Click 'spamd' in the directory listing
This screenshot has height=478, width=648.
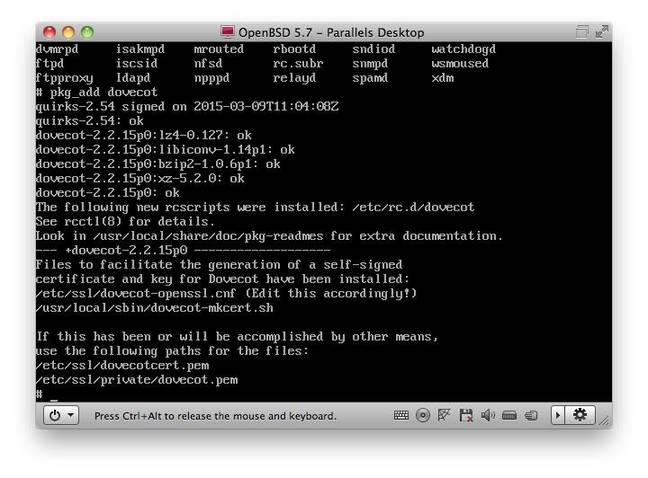[x=370, y=78]
